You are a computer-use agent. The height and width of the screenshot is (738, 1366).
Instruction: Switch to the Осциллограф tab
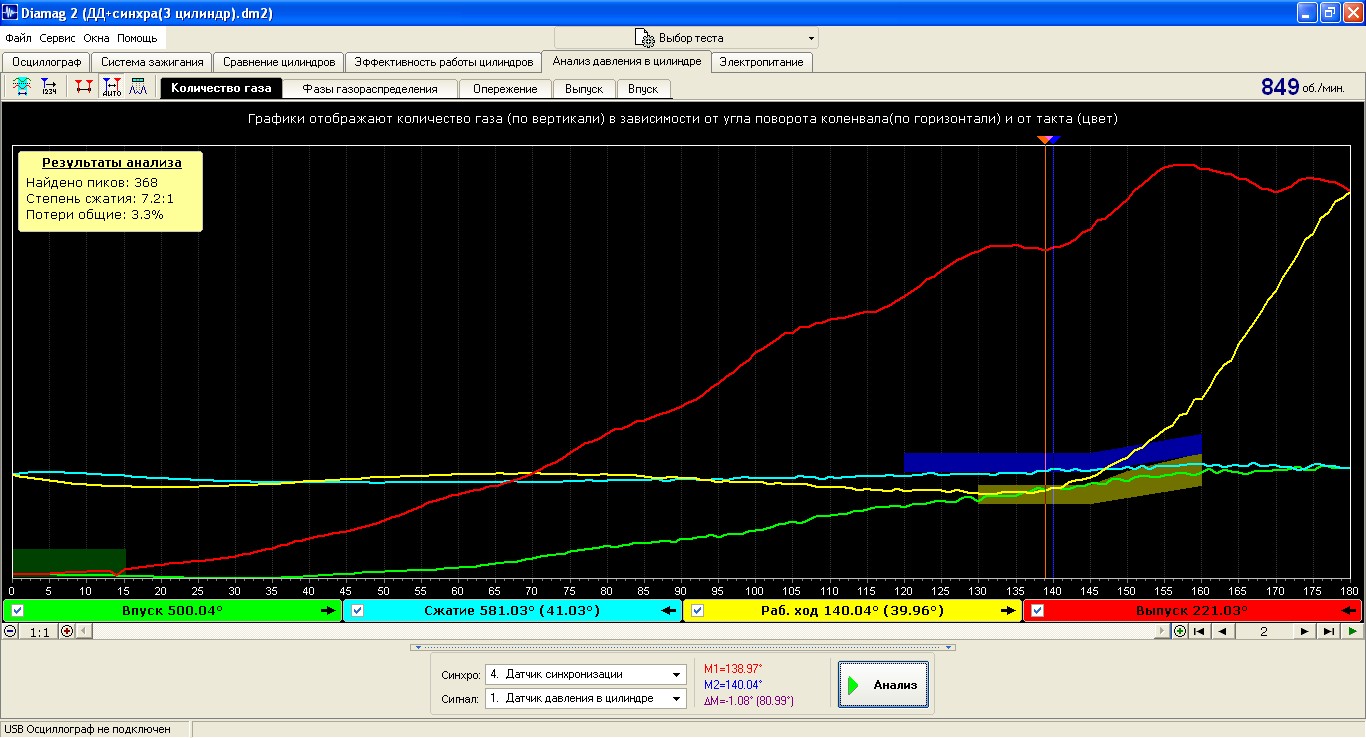(45, 62)
